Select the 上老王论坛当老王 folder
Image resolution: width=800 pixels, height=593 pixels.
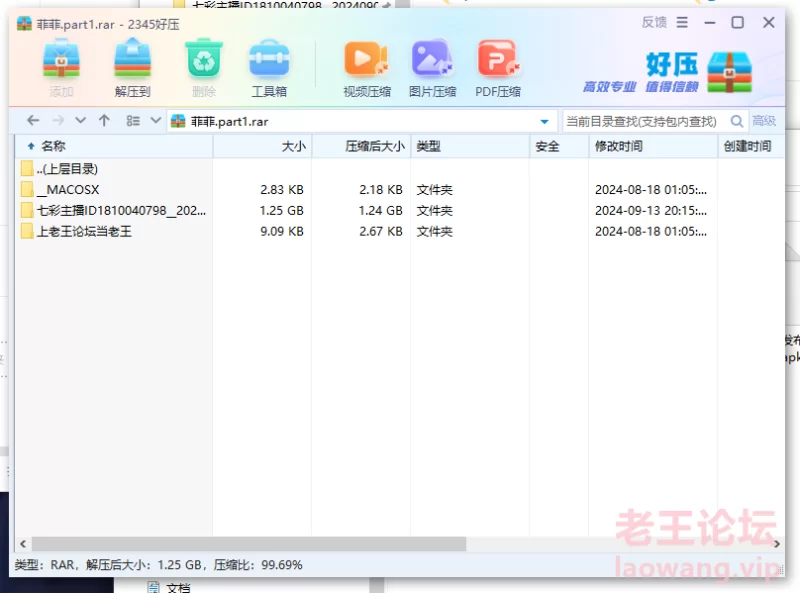pyautogui.click(x=399, y=231)
